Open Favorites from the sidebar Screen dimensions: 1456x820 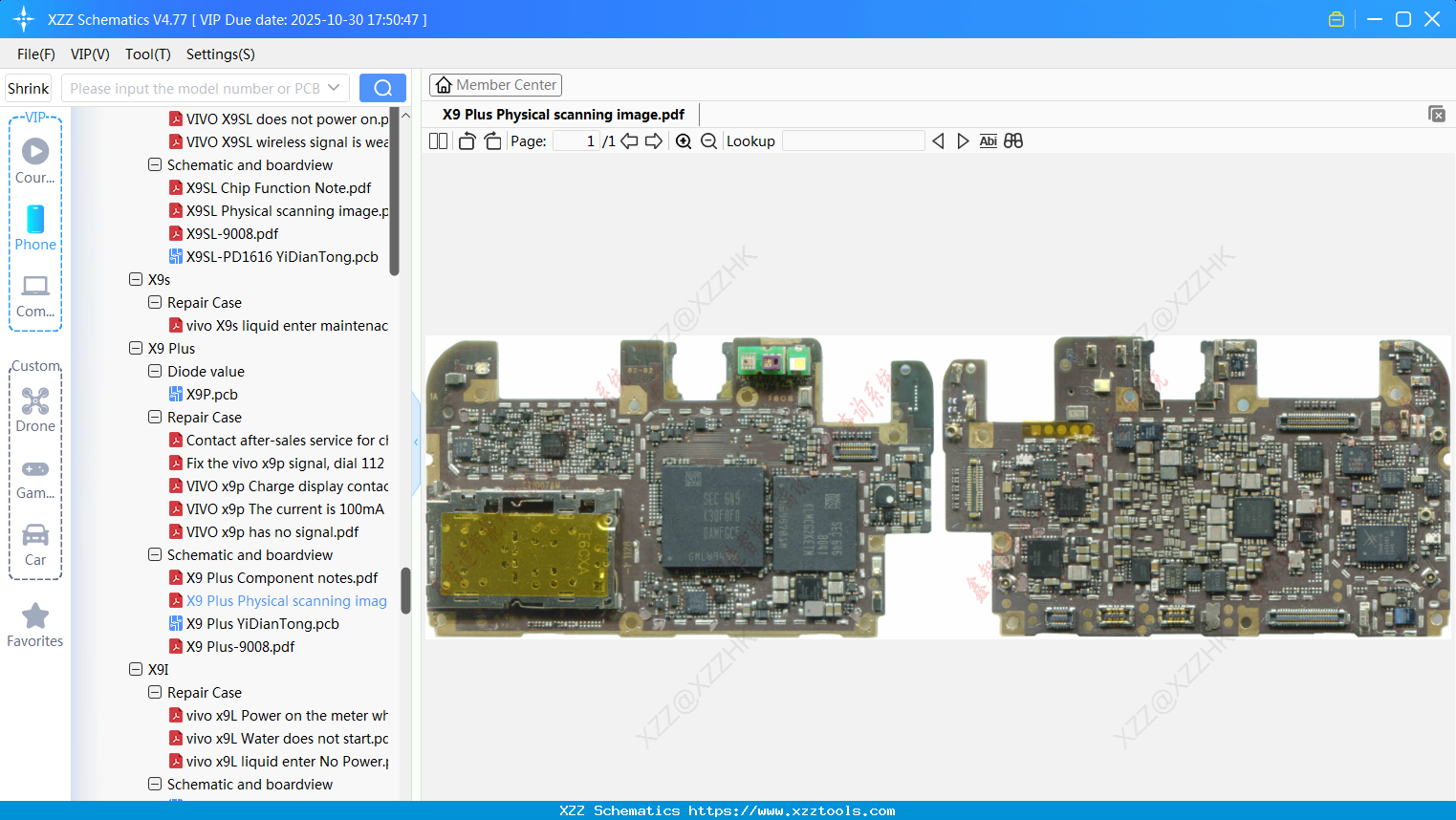35,626
